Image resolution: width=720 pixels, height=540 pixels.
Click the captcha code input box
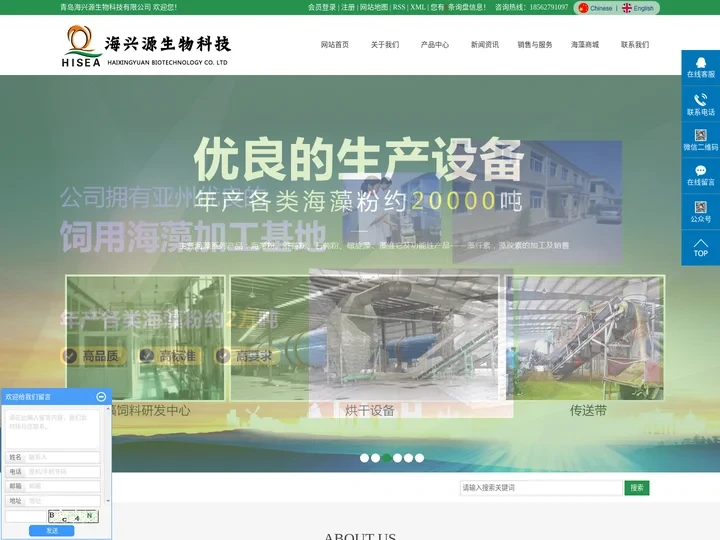pyautogui.click(x=26, y=516)
